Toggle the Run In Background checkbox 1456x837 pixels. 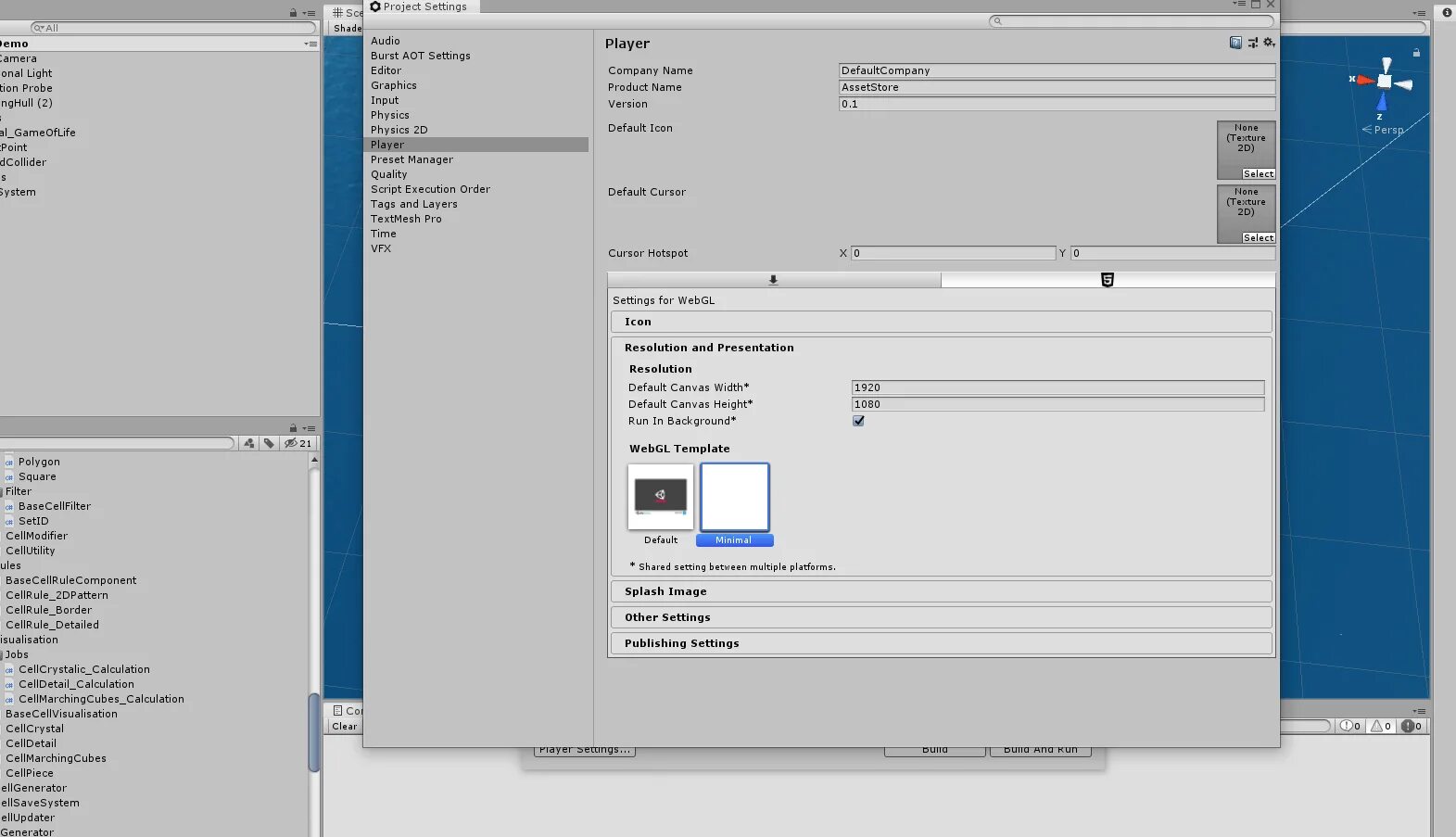(x=858, y=421)
